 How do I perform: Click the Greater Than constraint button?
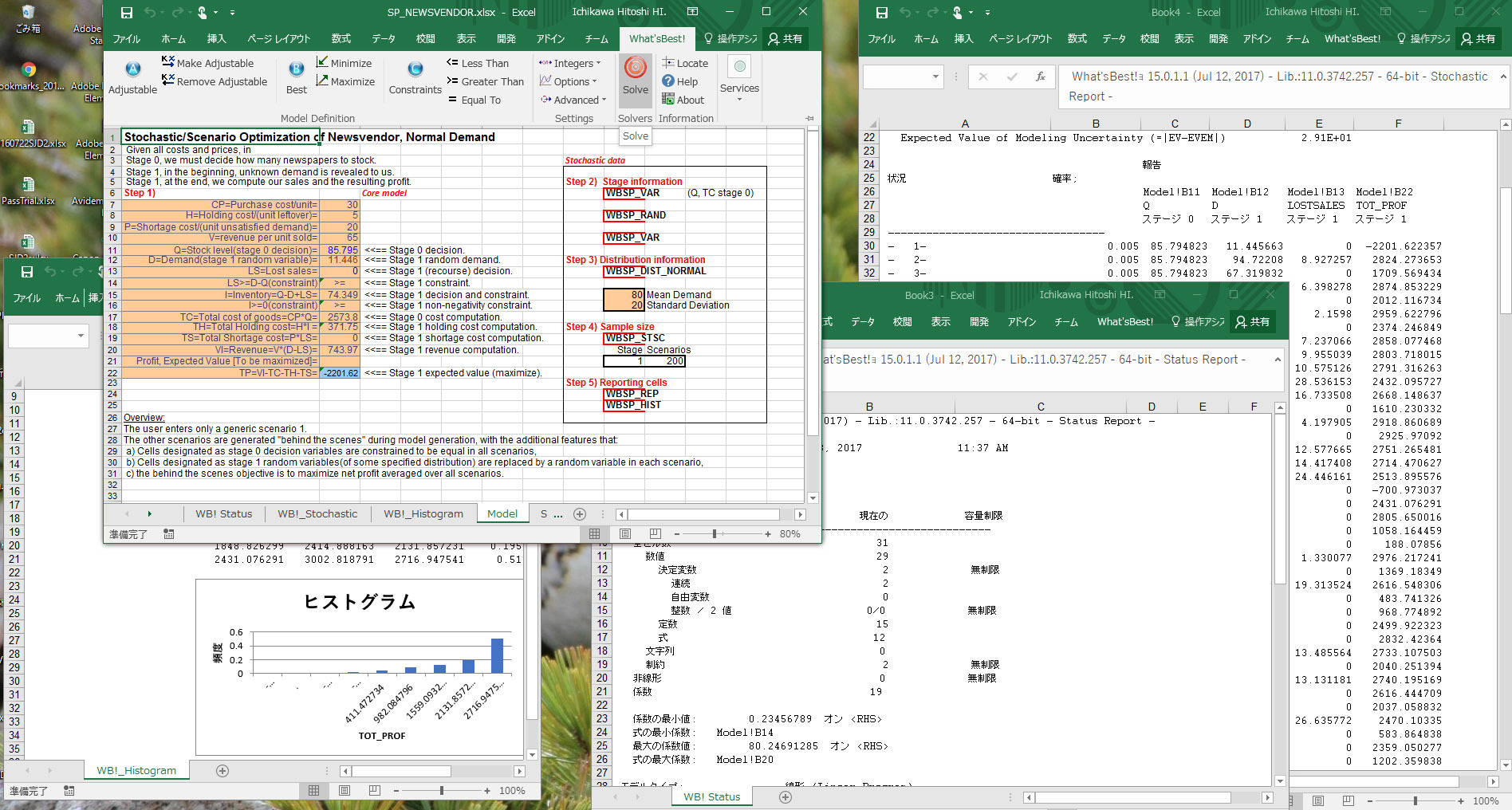click(485, 81)
